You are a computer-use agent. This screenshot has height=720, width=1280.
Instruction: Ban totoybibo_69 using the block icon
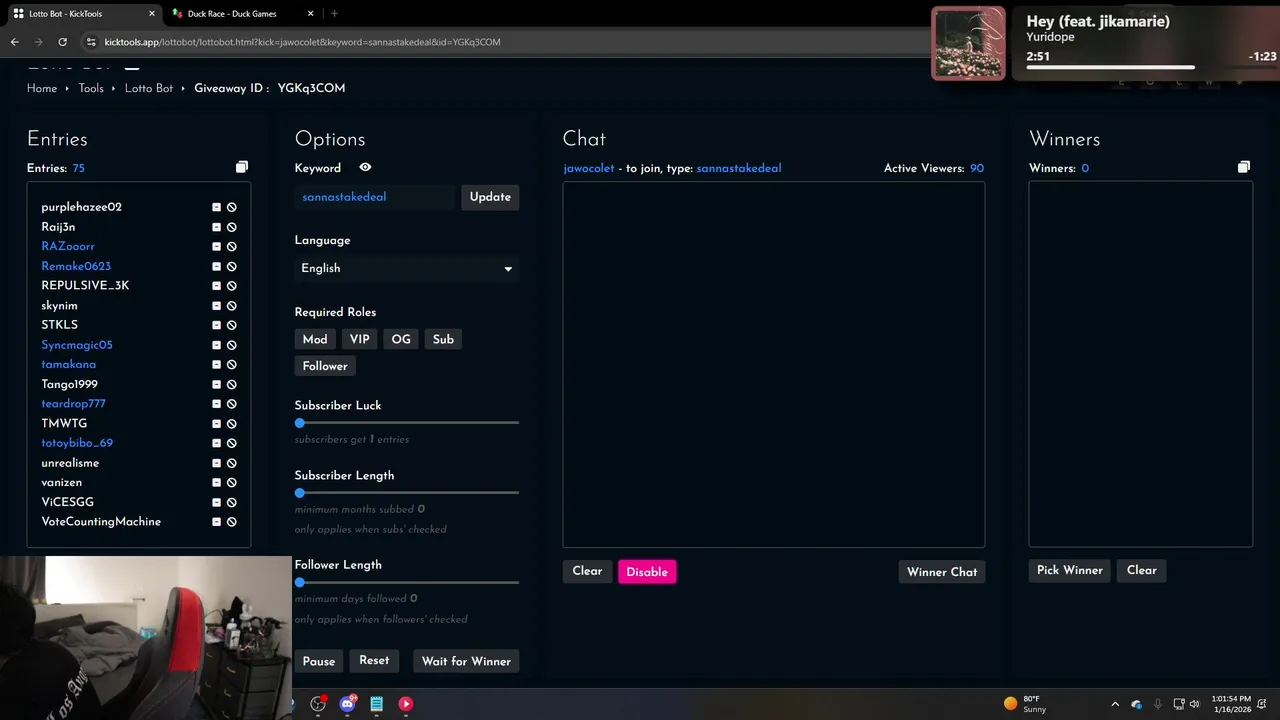(231, 443)
